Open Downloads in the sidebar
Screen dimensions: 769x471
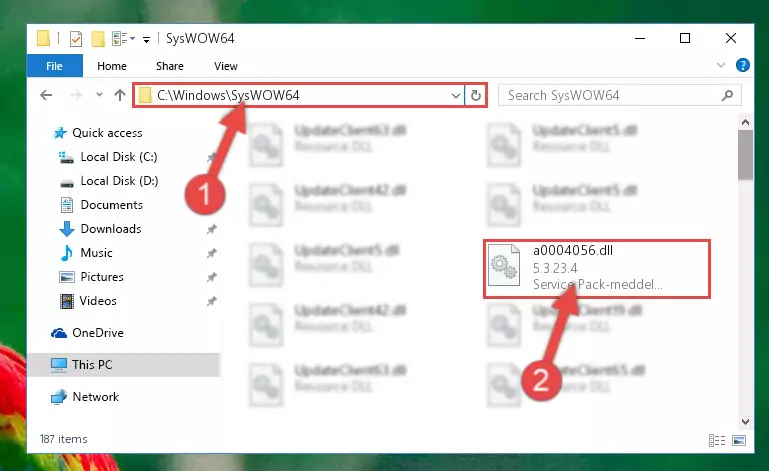[x=111, y=229]
